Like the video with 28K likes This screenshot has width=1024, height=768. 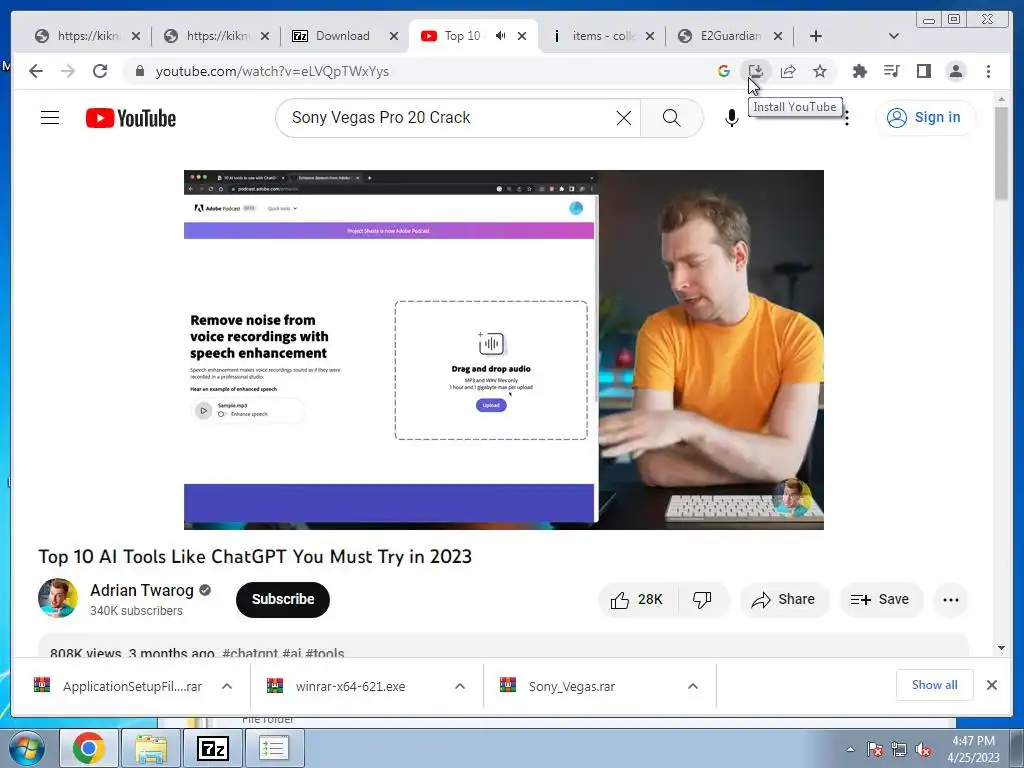637,600
